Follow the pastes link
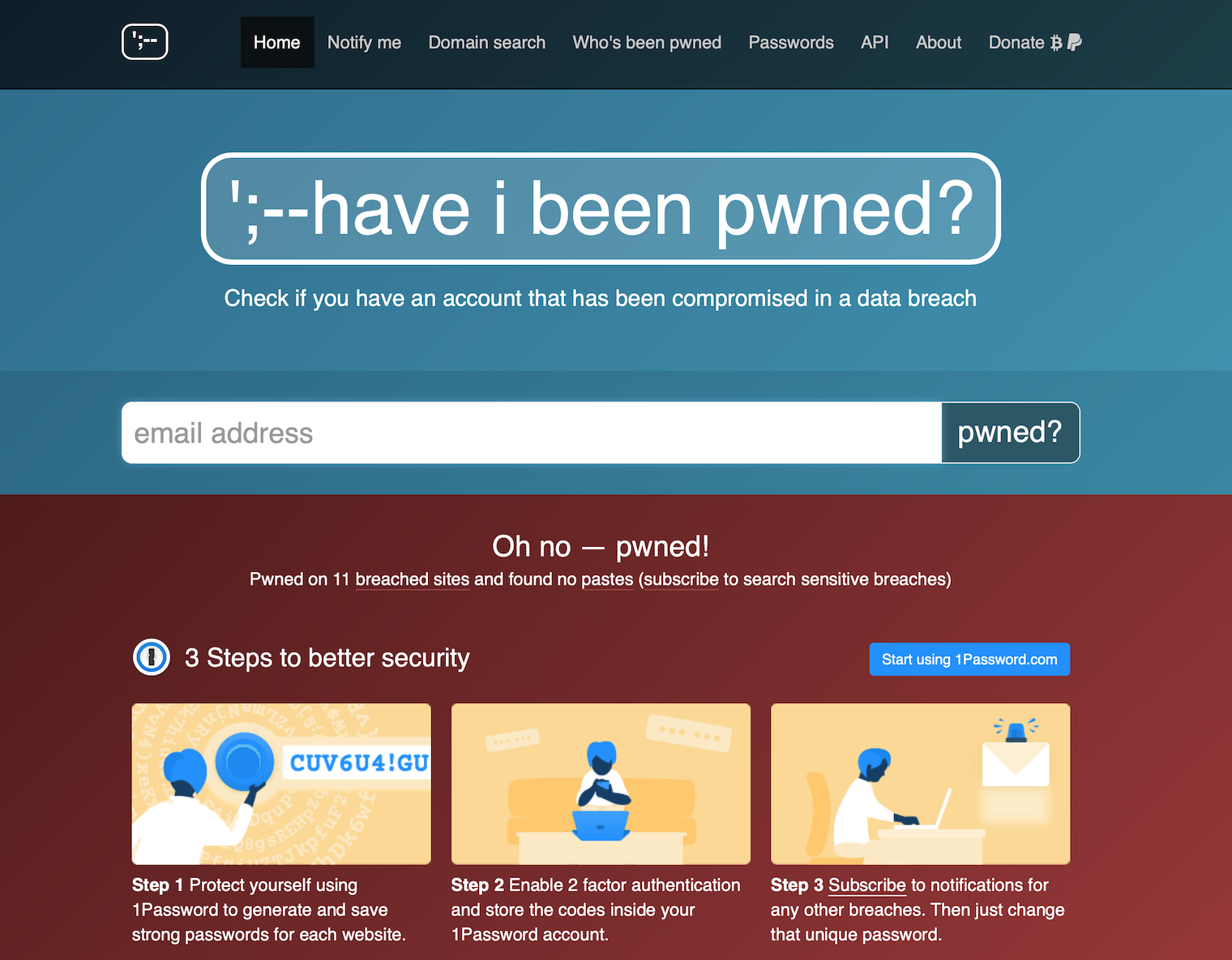The width and height of the screenshot is (1232, 960). pyautogui.click(x=607, y=579)
